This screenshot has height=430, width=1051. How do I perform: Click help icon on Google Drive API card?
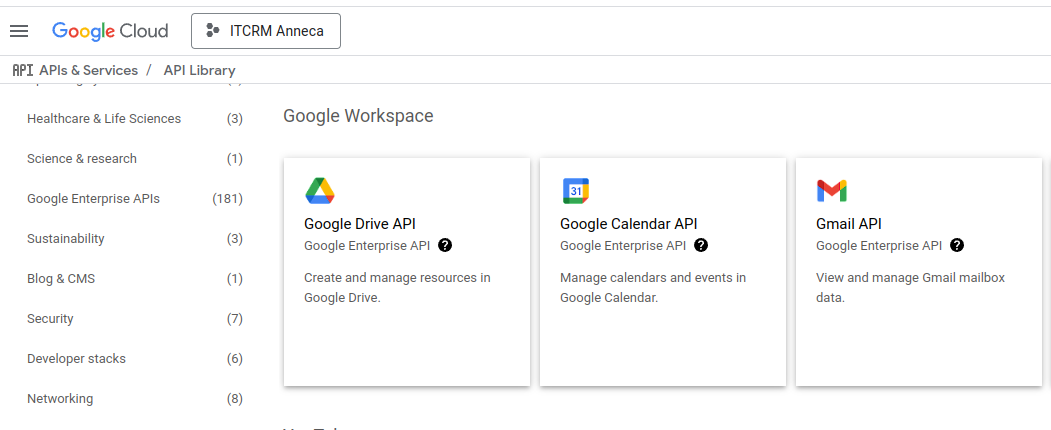coord(445,245)
